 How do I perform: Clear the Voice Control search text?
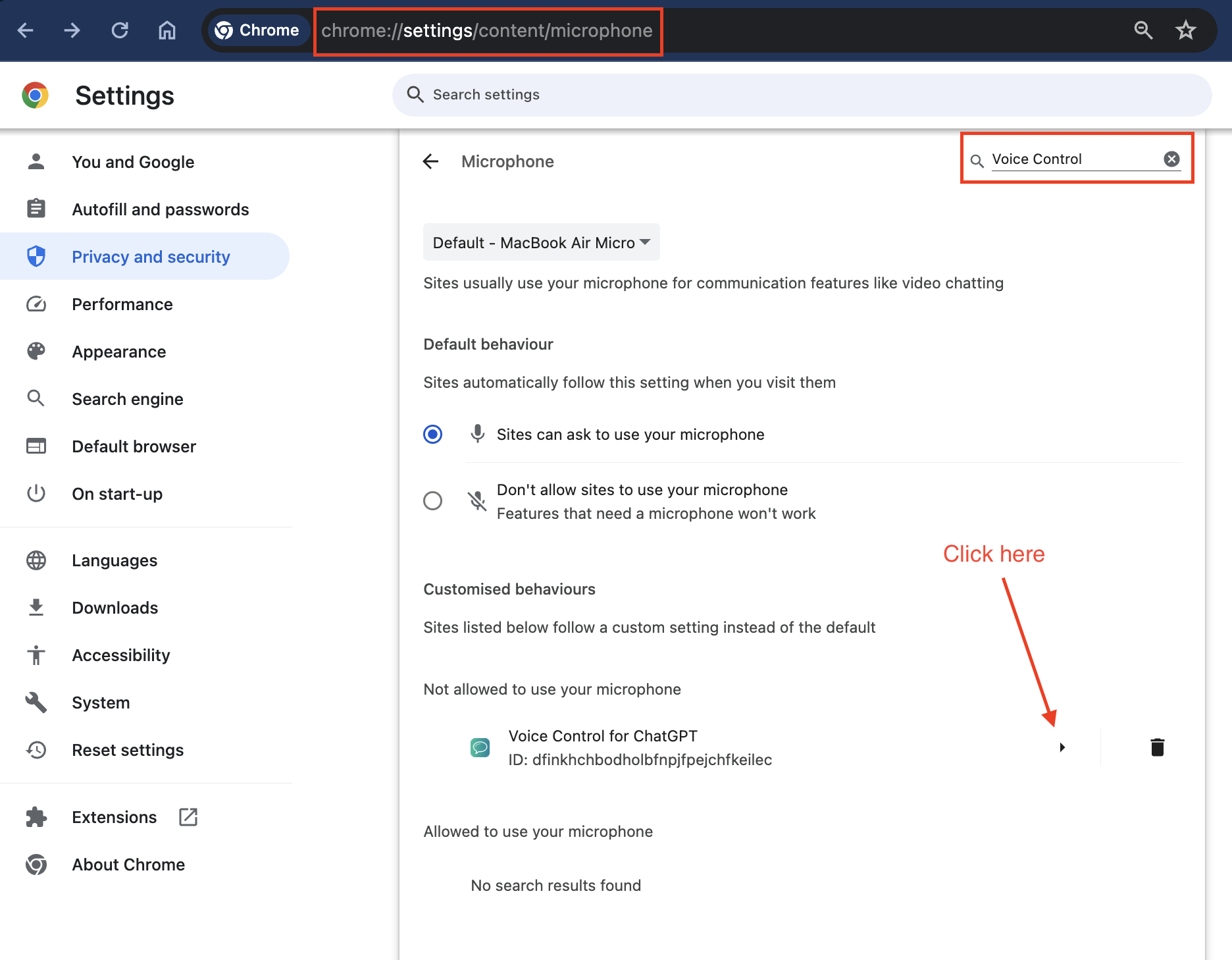tap(1171, 159)
